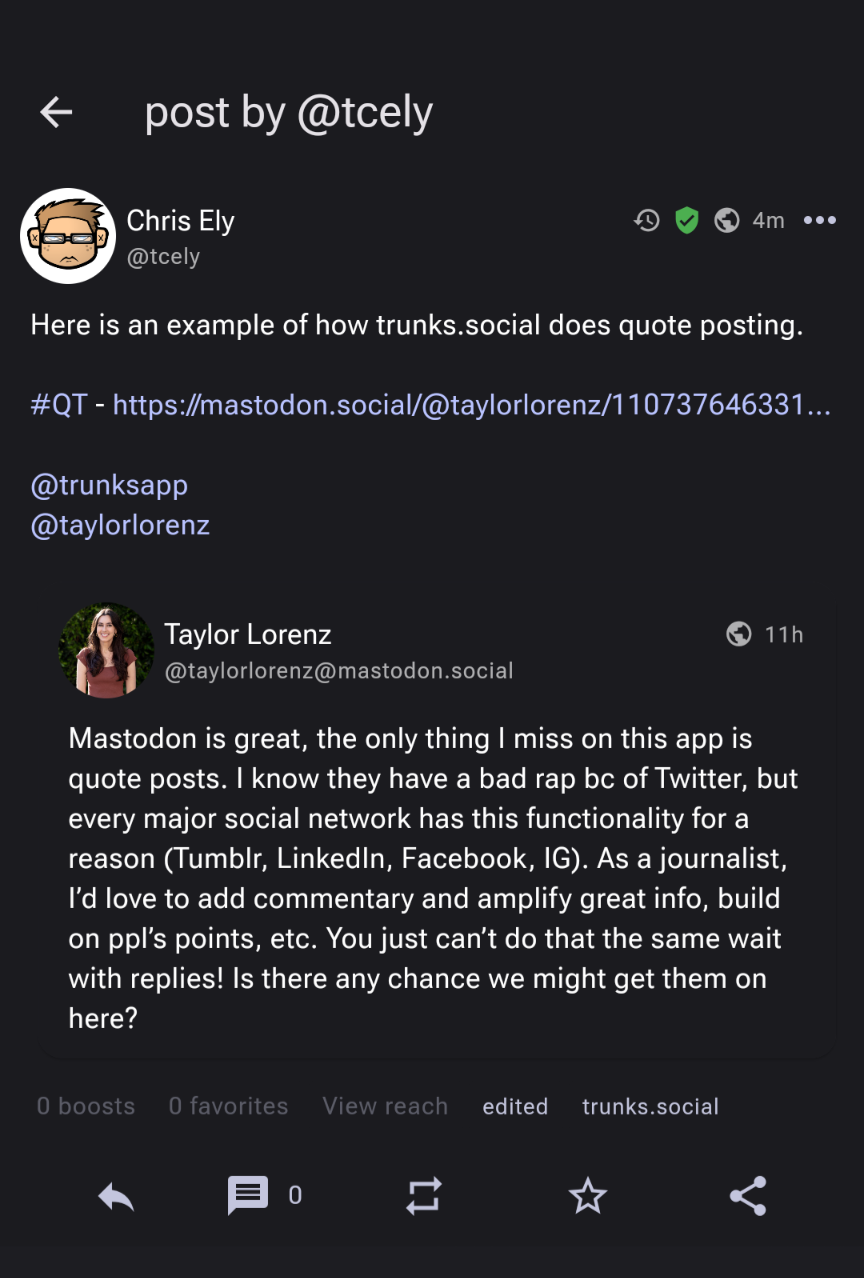Share the post using the share icon
This screenshot has height=1278, width=864.
pyautogui.click(x=747, y=1195)
